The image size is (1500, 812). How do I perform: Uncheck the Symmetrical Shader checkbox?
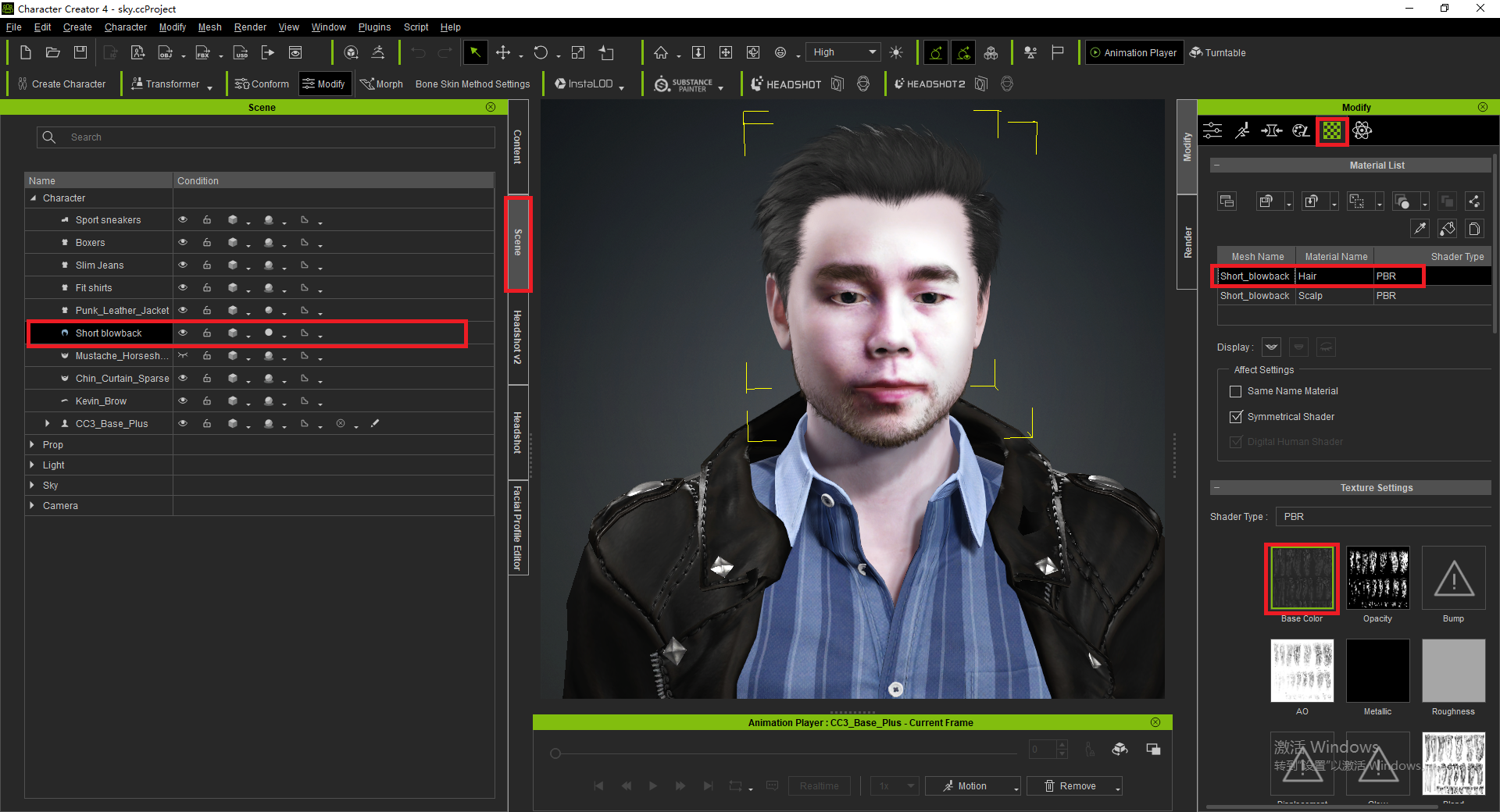(1235, 417)
